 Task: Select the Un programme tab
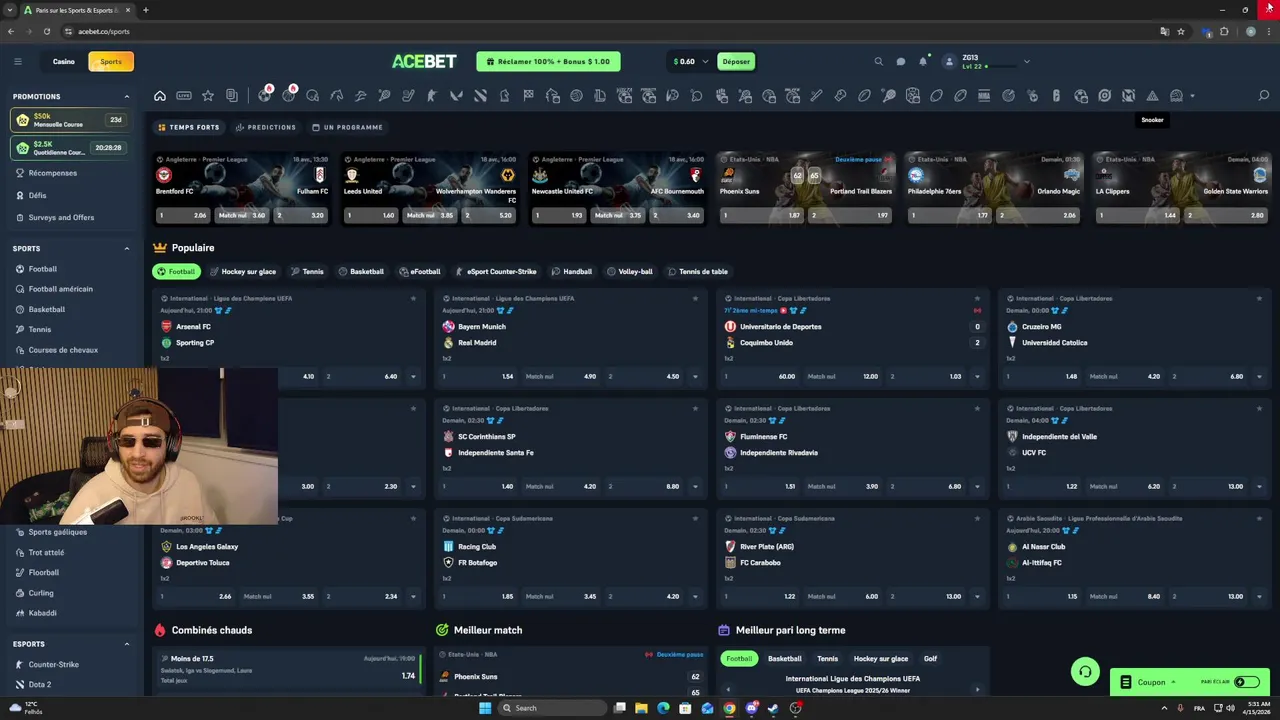[348, 127]
